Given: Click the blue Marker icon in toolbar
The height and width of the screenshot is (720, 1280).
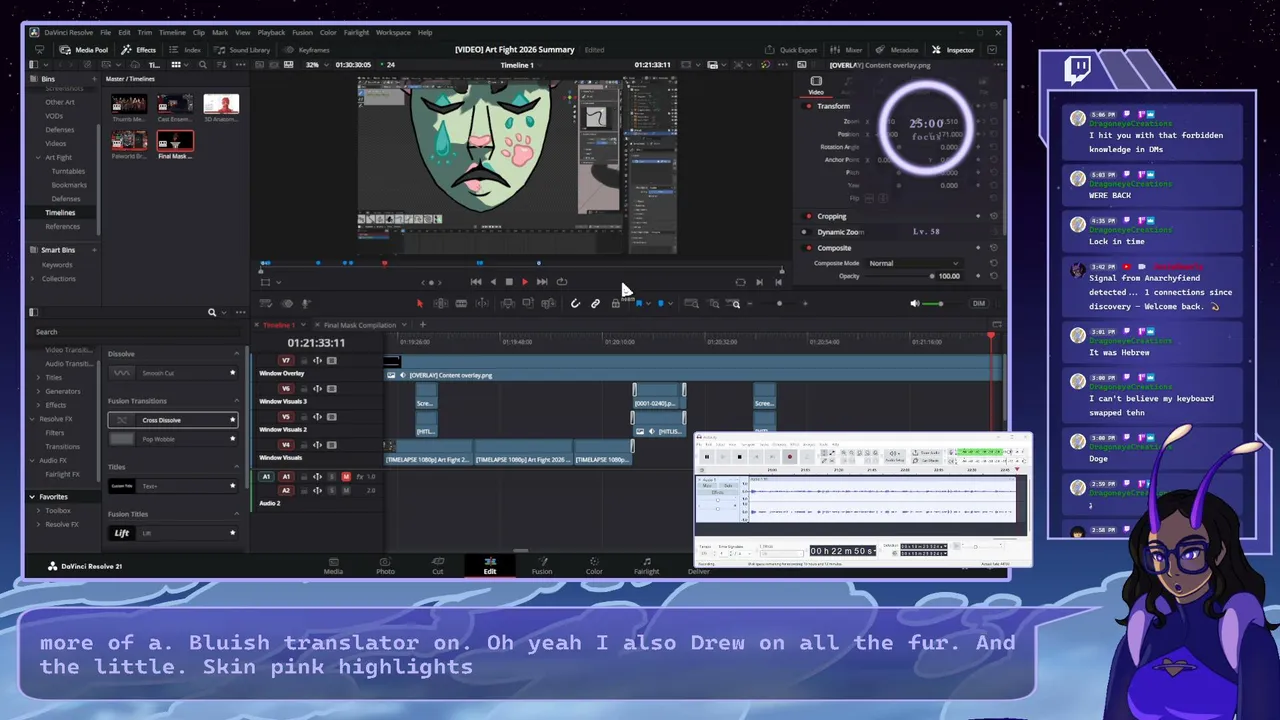Looking at the screenshot, I should [660, 303].
